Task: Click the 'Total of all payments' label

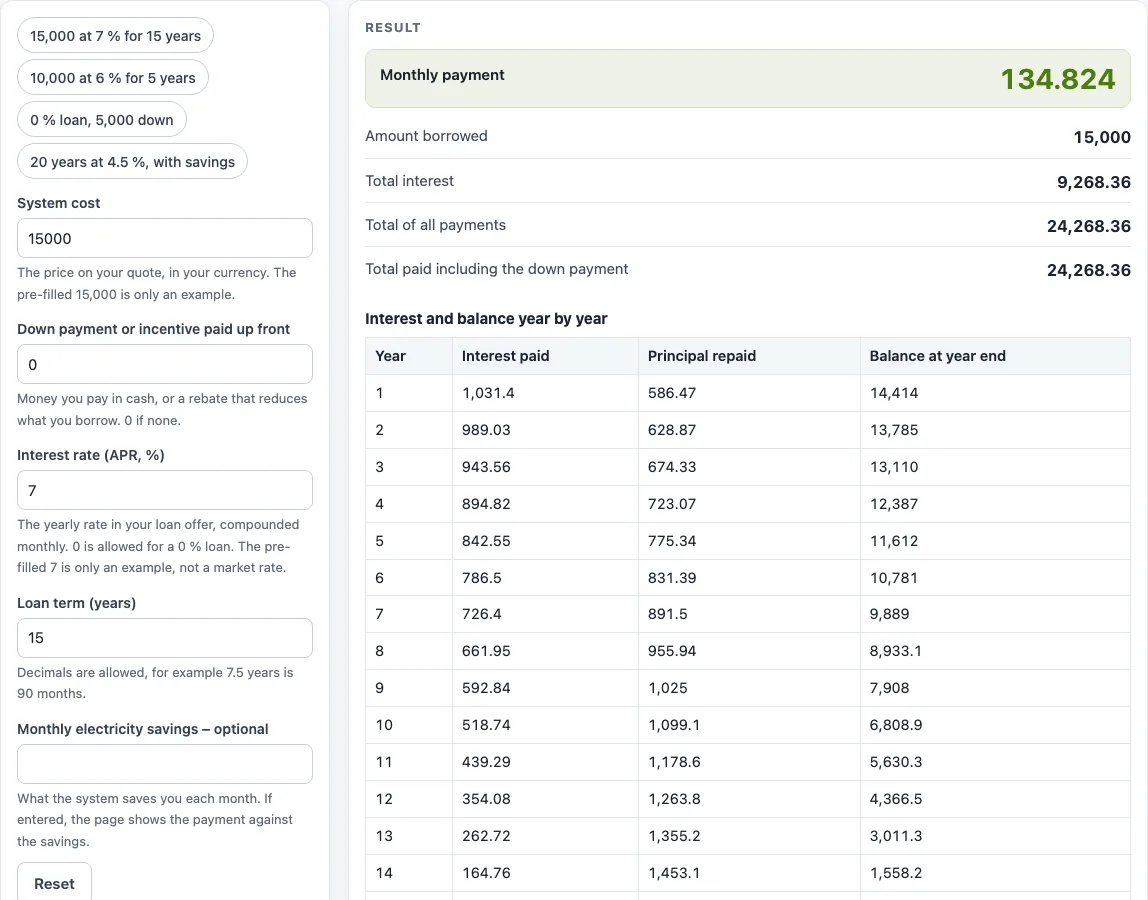Action: tap(436, 225)
